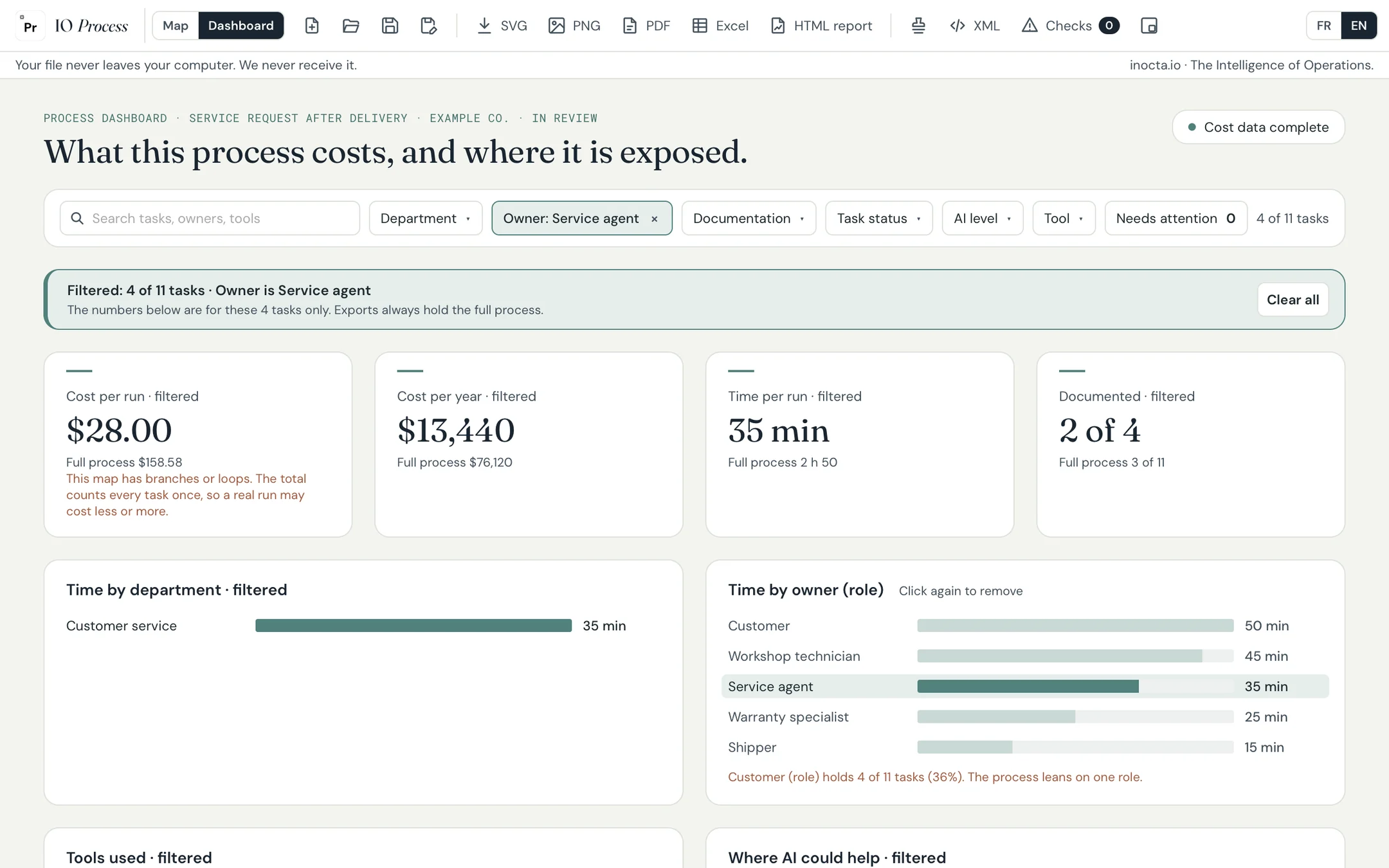Export the map as SVG
Image resolution: width=1389 pixels, height=868 pixels.
[x=502, y=26]
